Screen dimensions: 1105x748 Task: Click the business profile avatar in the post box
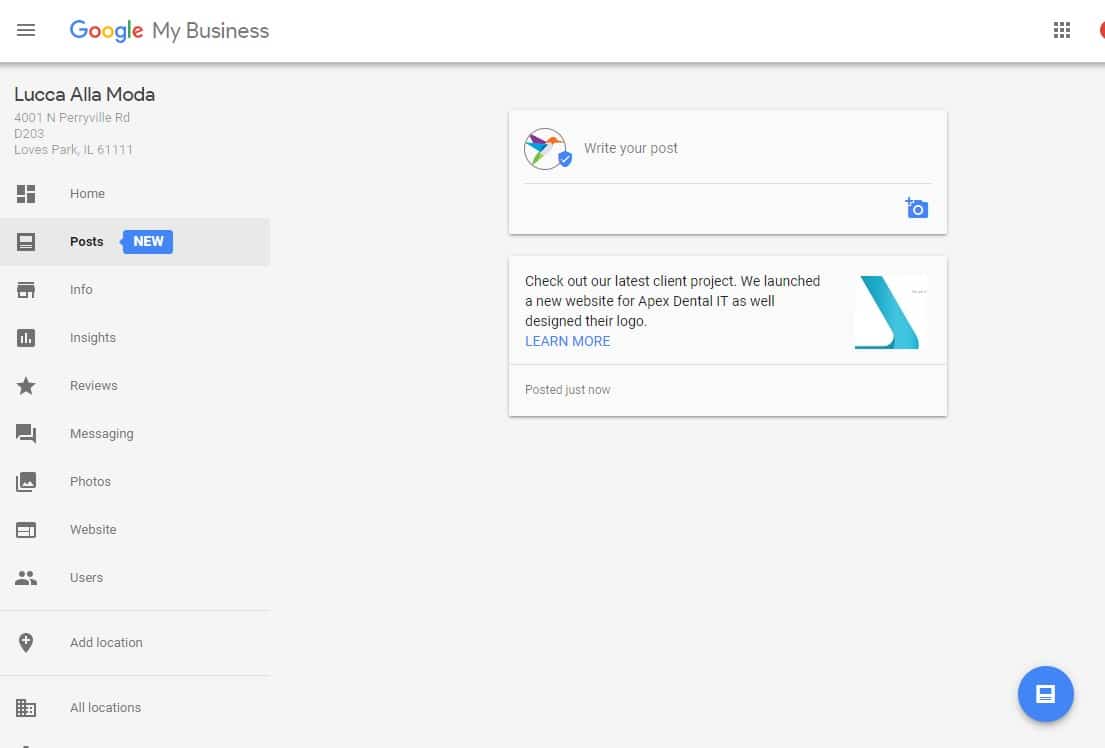(x=545, y=149)
